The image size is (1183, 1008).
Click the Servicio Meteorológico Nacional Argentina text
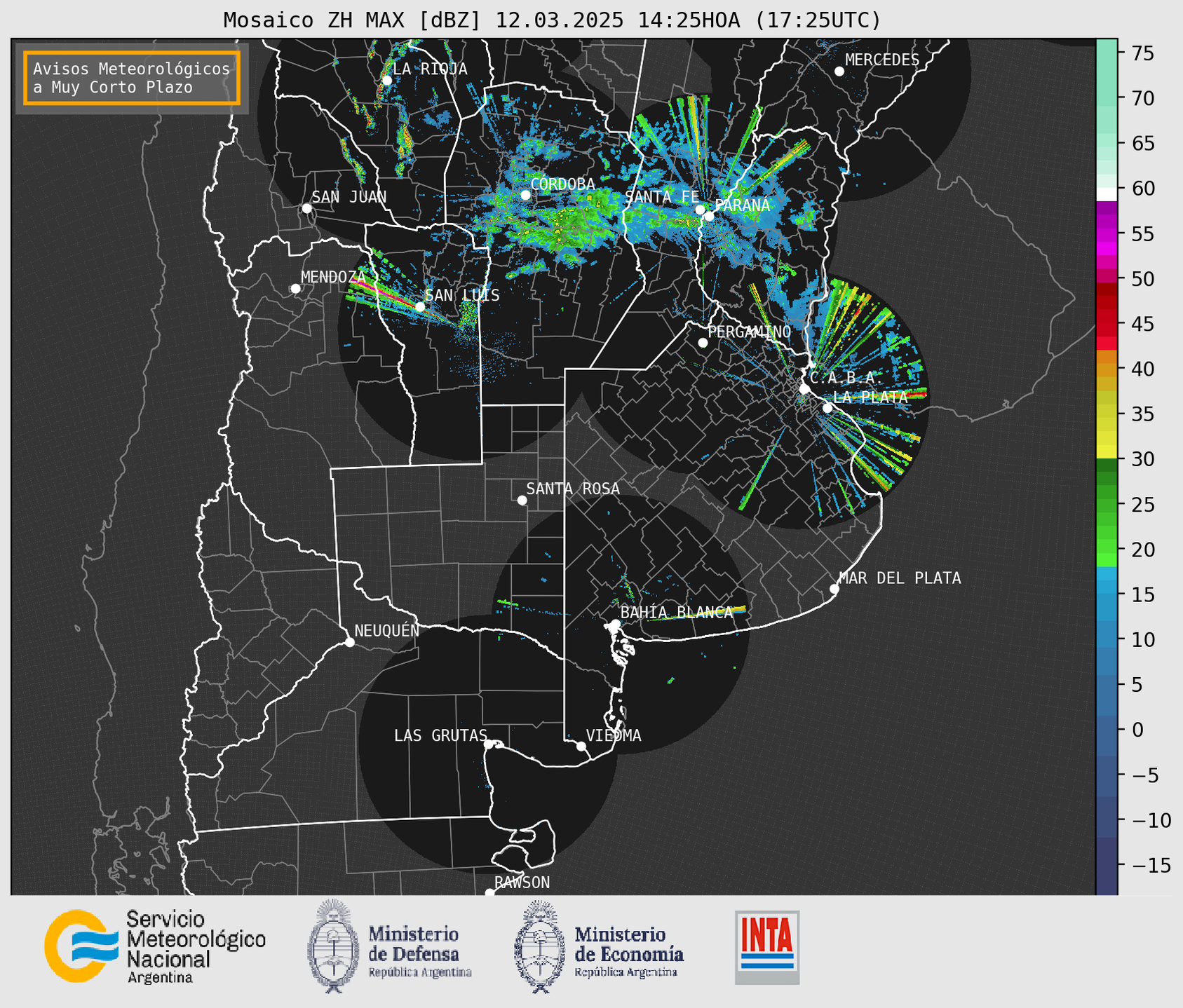coord(196,947)
